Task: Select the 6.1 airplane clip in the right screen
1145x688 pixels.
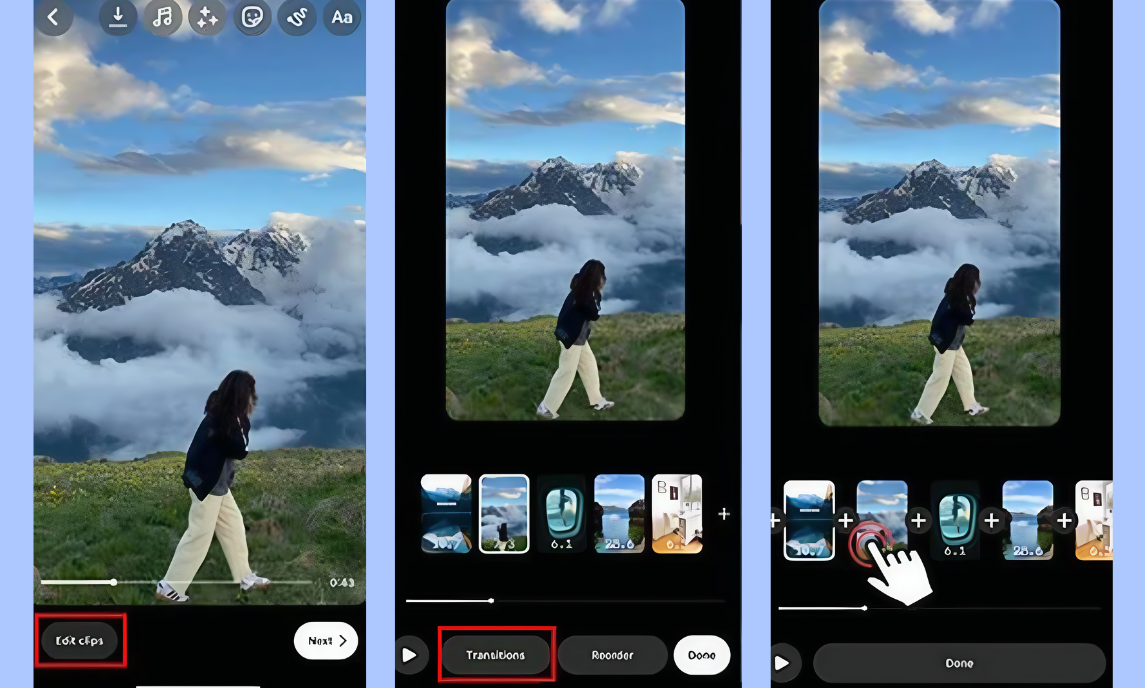Action: tap(955, 520)
